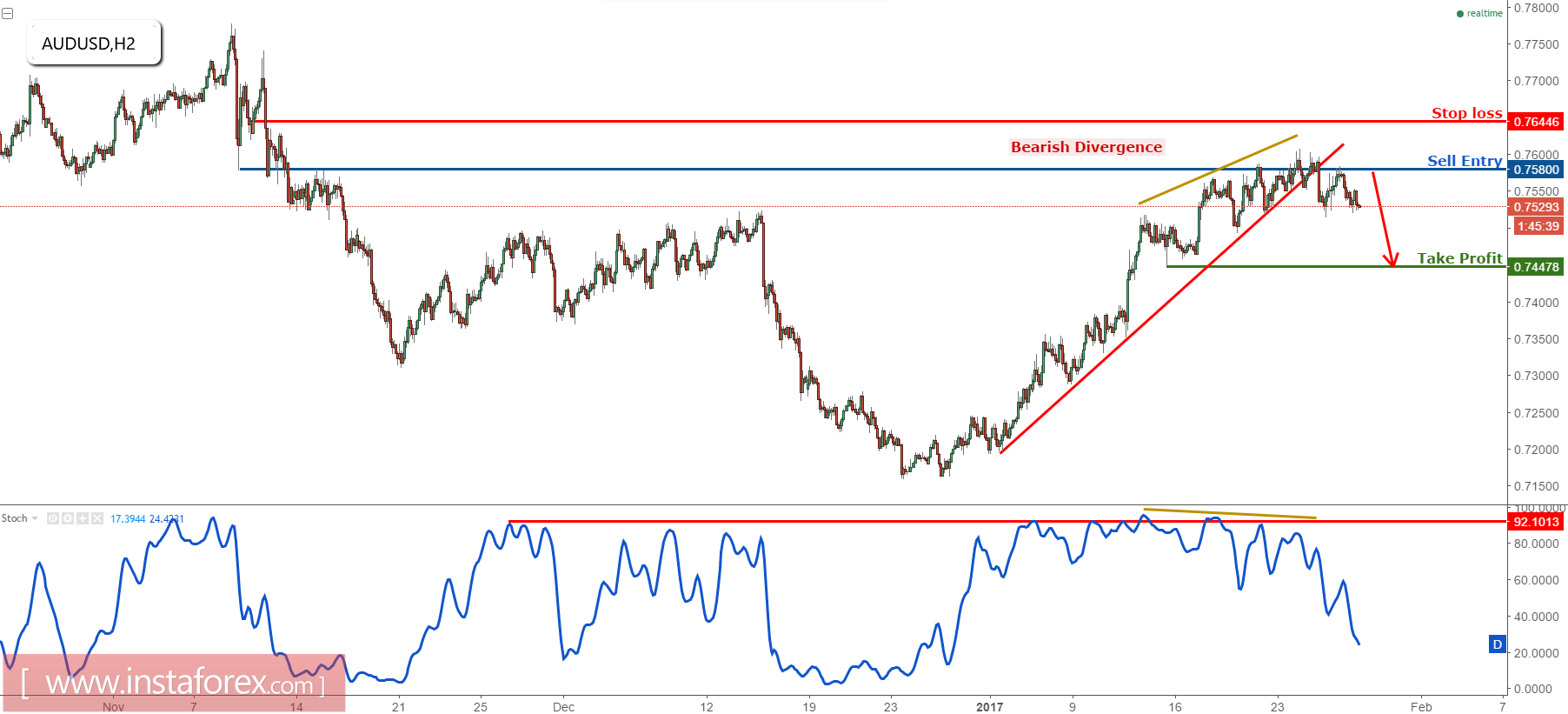The width and height of the screenshot is (1568, 714).
Task: Select the Take Profit 0.74478 price label
Action: click(x=1537, y=267)
